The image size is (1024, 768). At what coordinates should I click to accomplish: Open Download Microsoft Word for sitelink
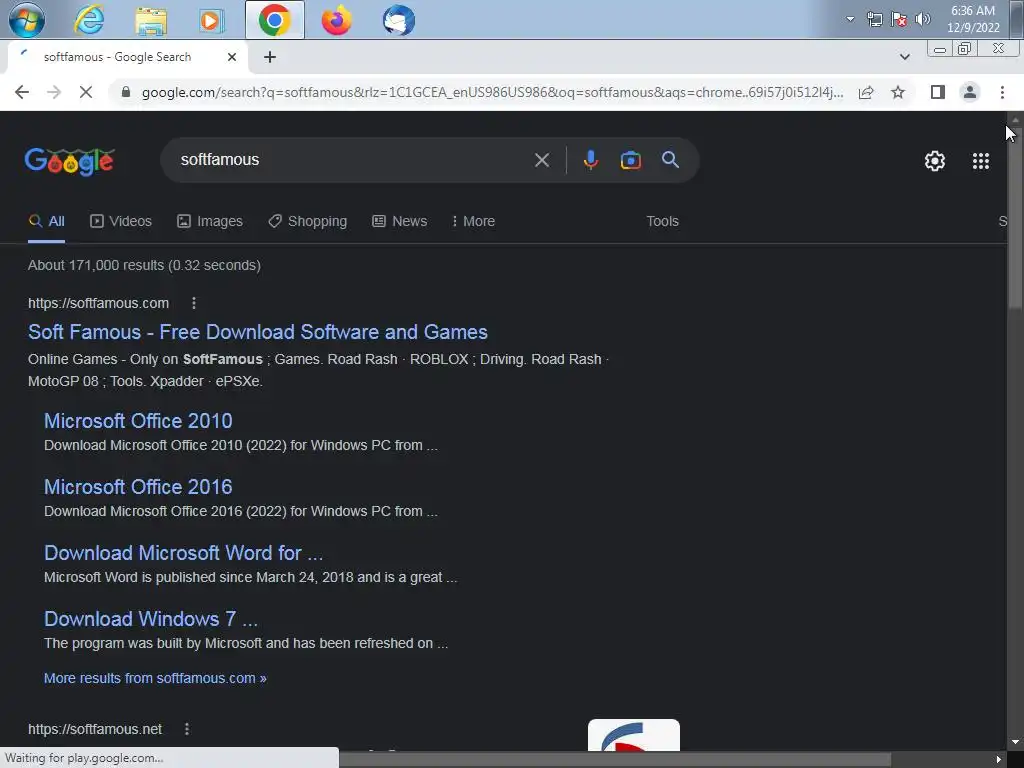point(184,552)
